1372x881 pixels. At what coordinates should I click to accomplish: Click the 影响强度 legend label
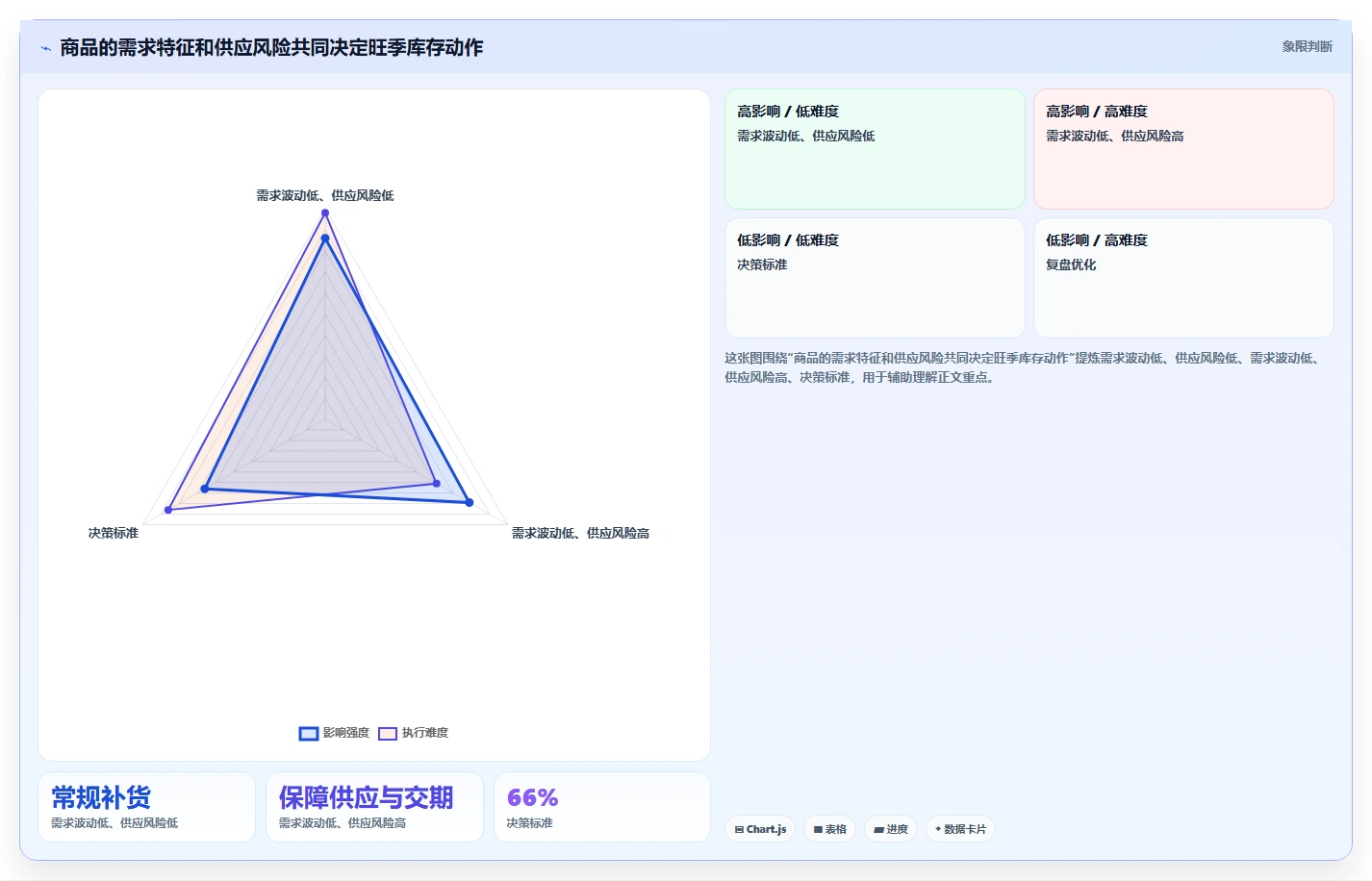tap(346, 733)
